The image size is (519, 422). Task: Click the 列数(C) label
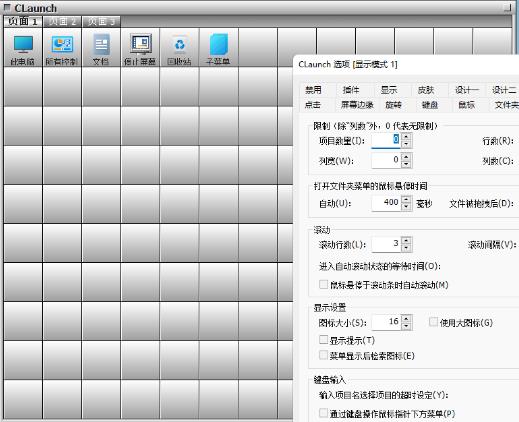[498, 161]
